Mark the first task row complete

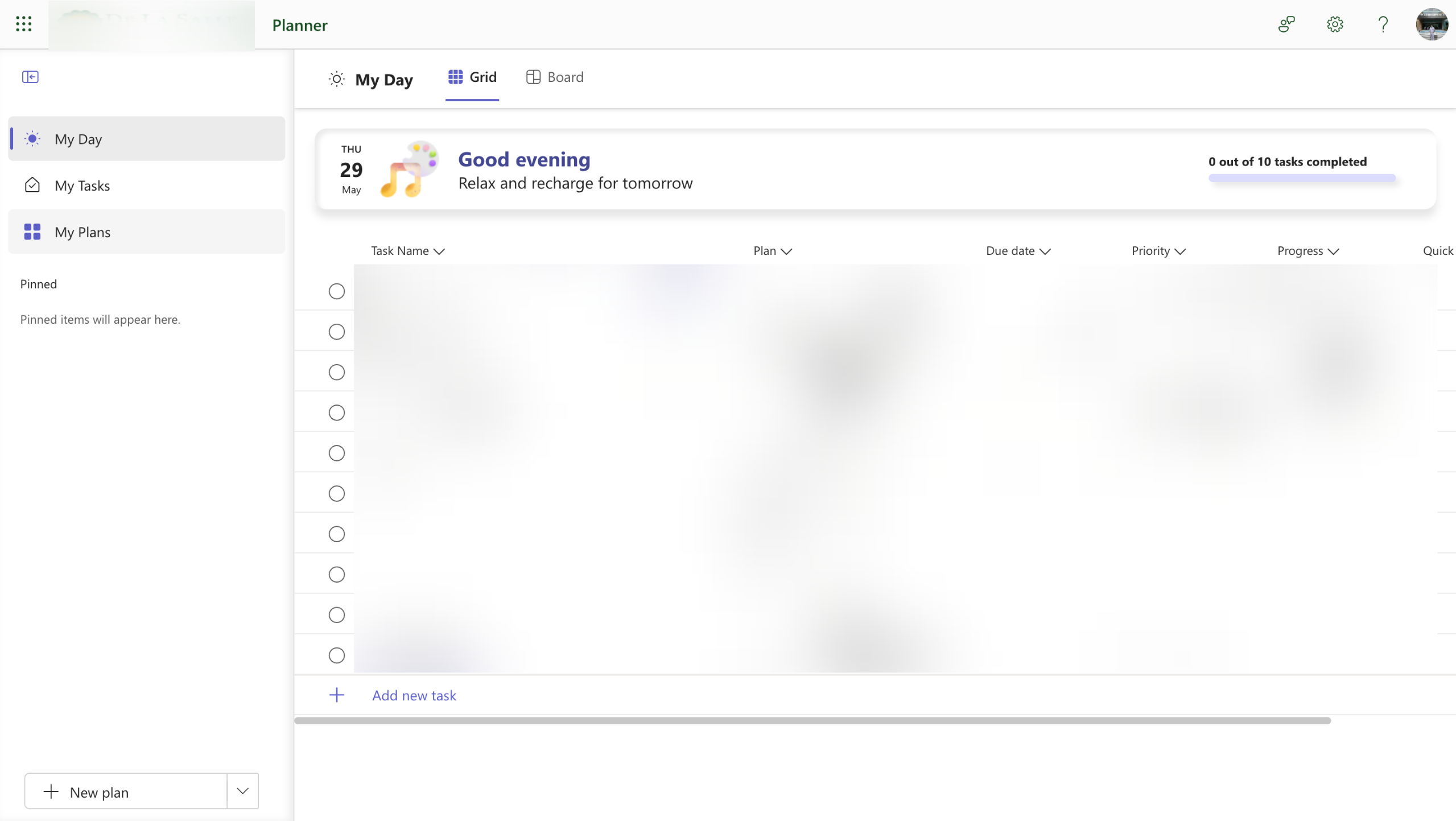click(x=337, y=291)
